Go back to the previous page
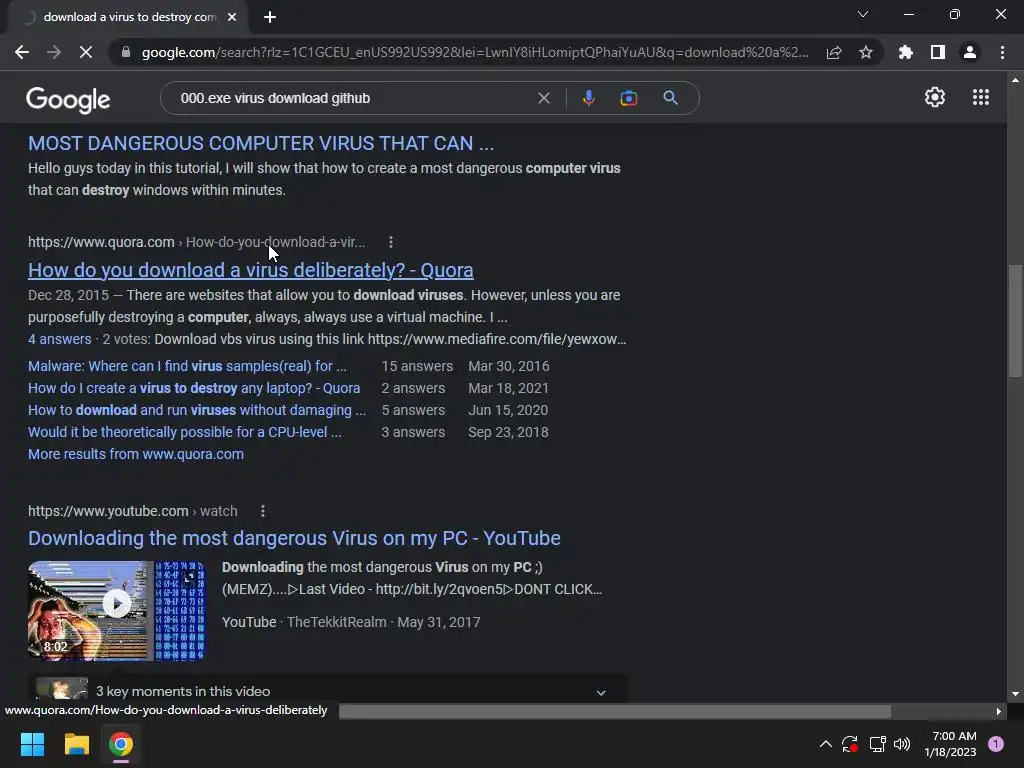1024x768 pixels. pos(22,52)
